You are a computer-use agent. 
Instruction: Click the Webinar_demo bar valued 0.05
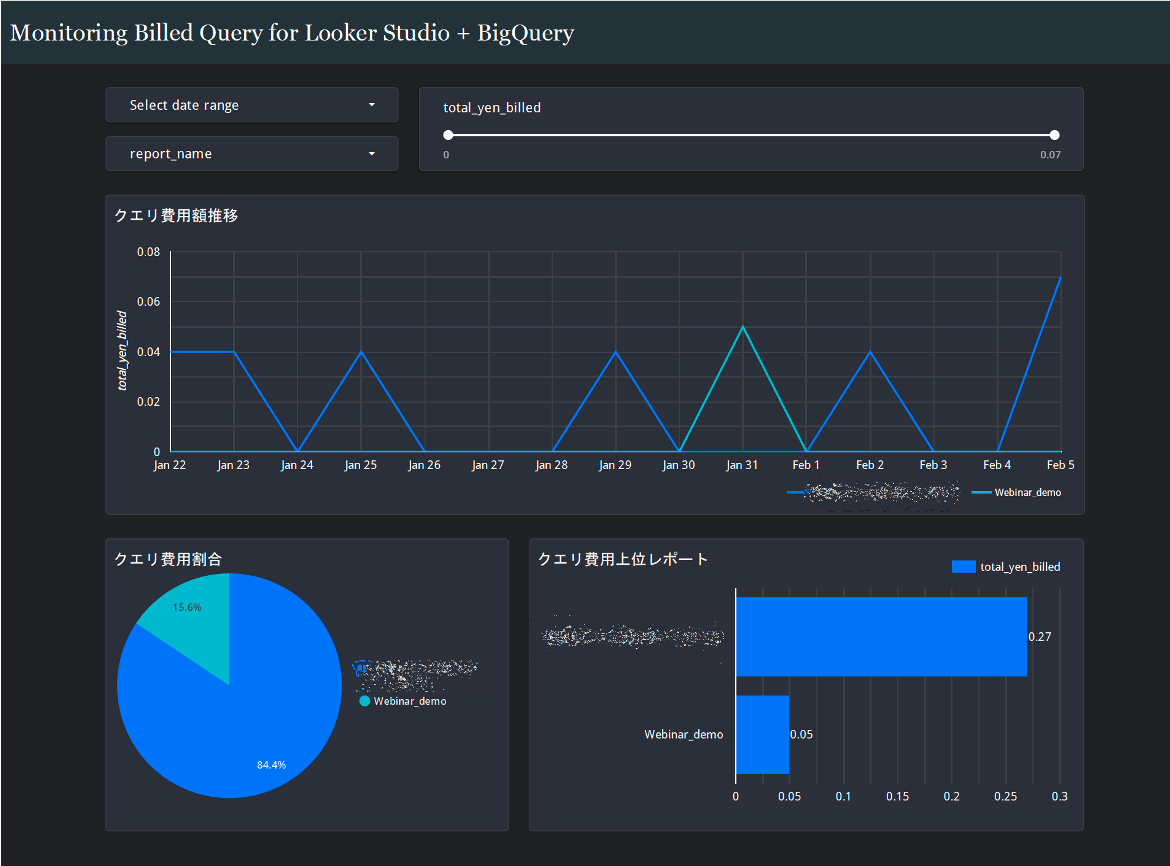tap(762, 735)
